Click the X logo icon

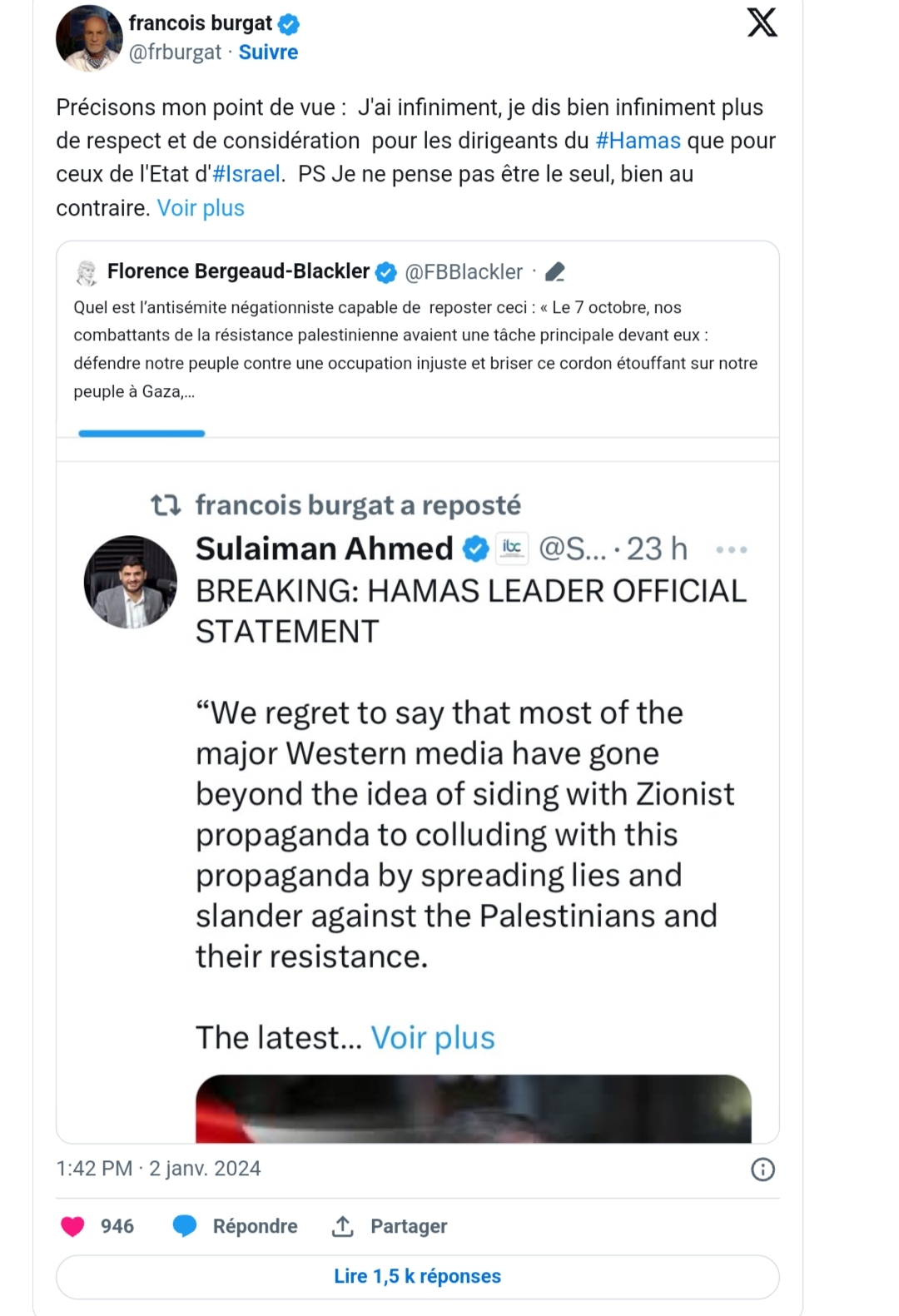tap(762, 22)
